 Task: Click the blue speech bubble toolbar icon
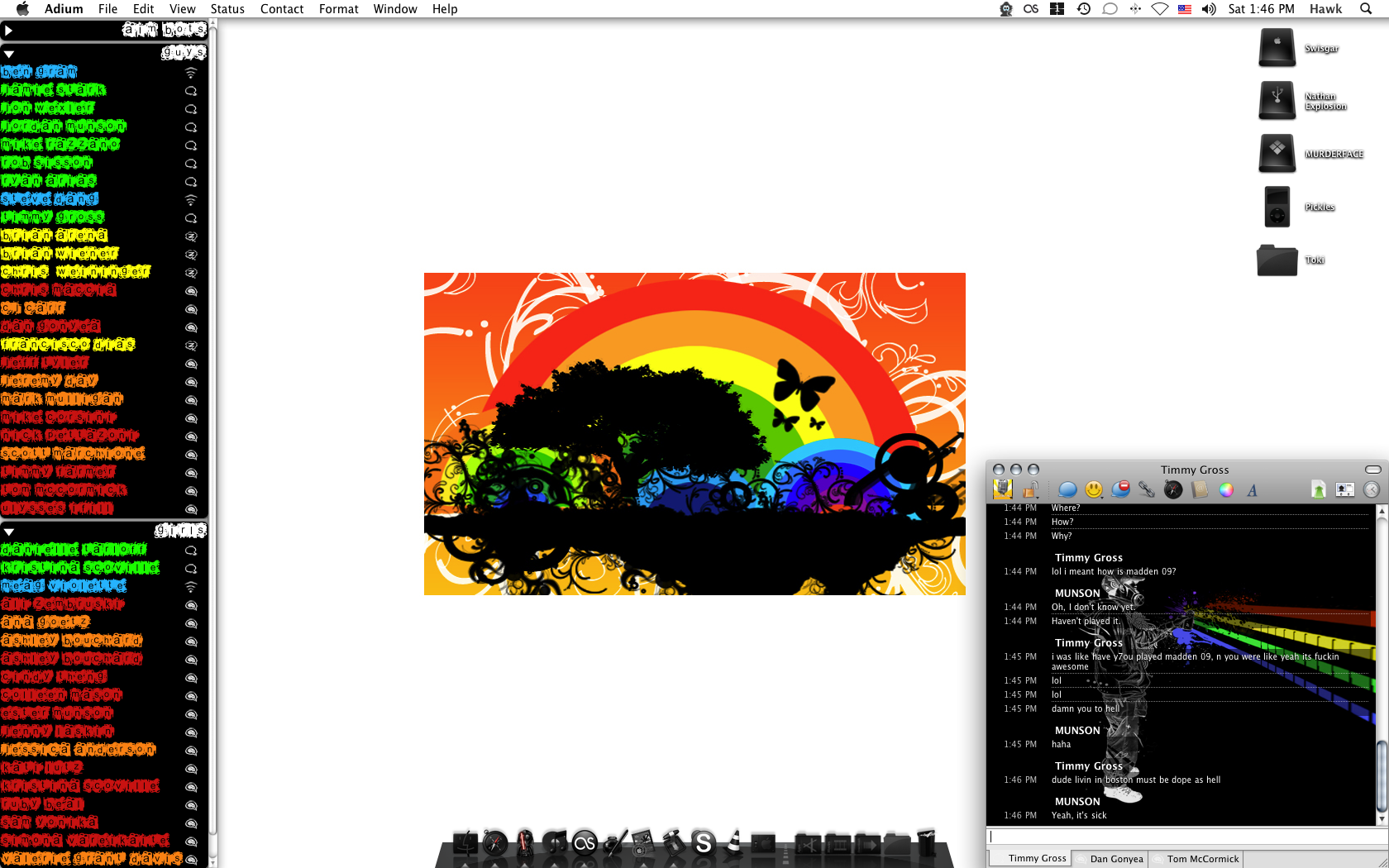coord(1067,489)
